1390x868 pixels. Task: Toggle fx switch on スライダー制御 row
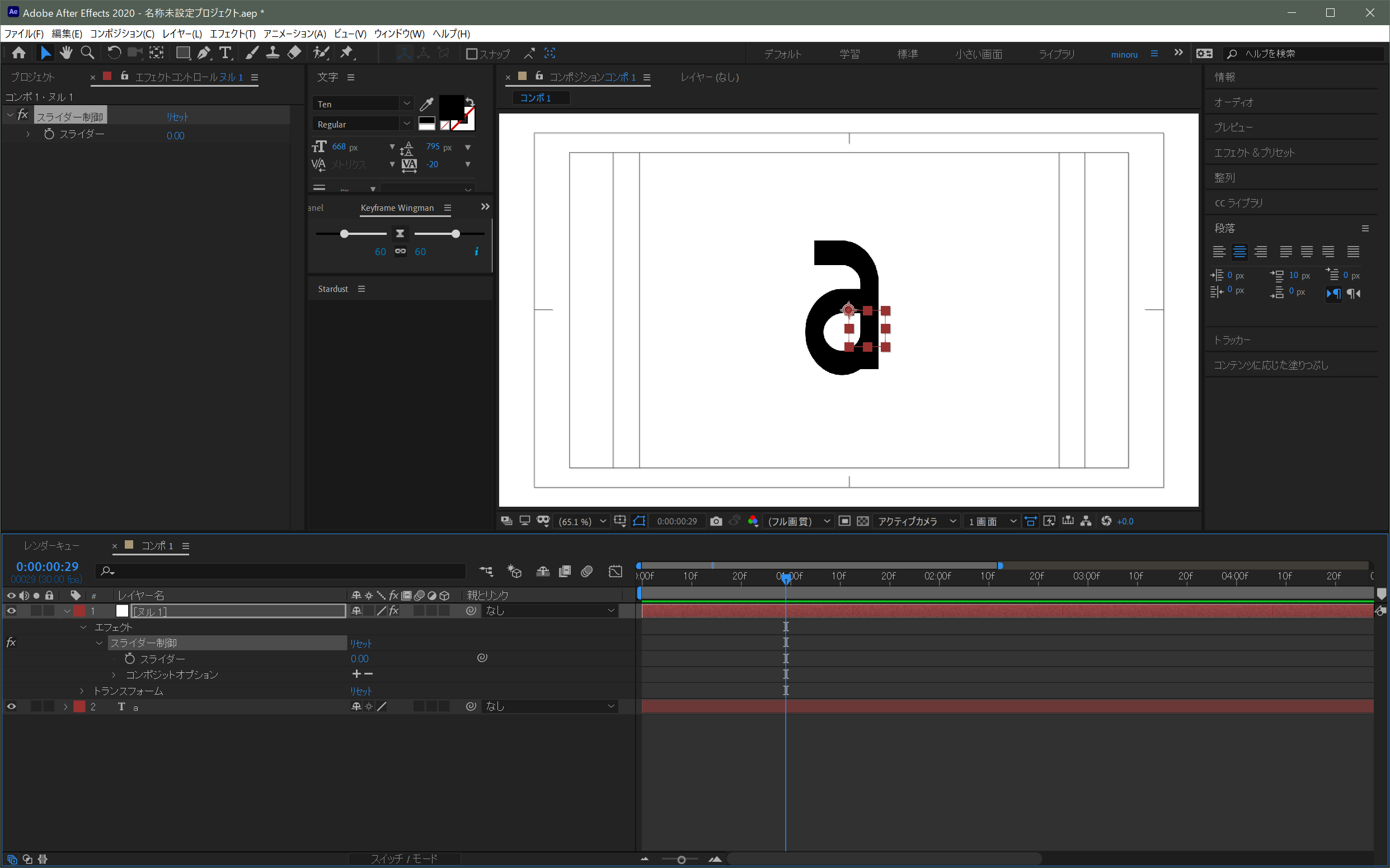click(11, 643)
